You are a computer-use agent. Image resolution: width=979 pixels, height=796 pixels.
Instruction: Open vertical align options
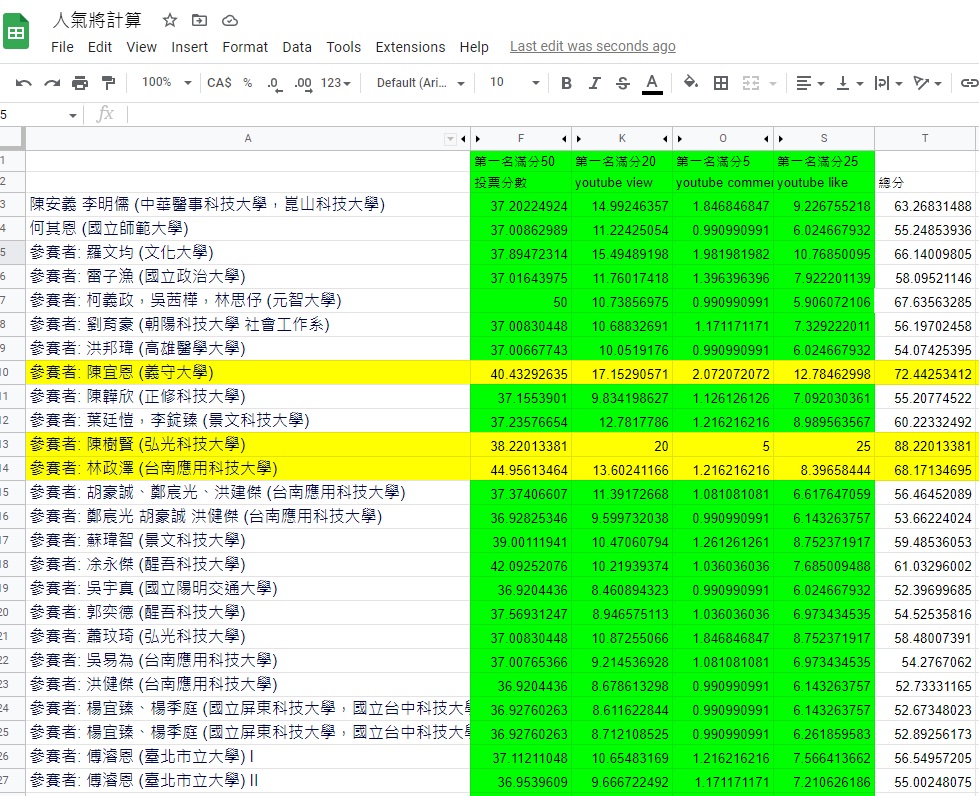coord(849,83)
